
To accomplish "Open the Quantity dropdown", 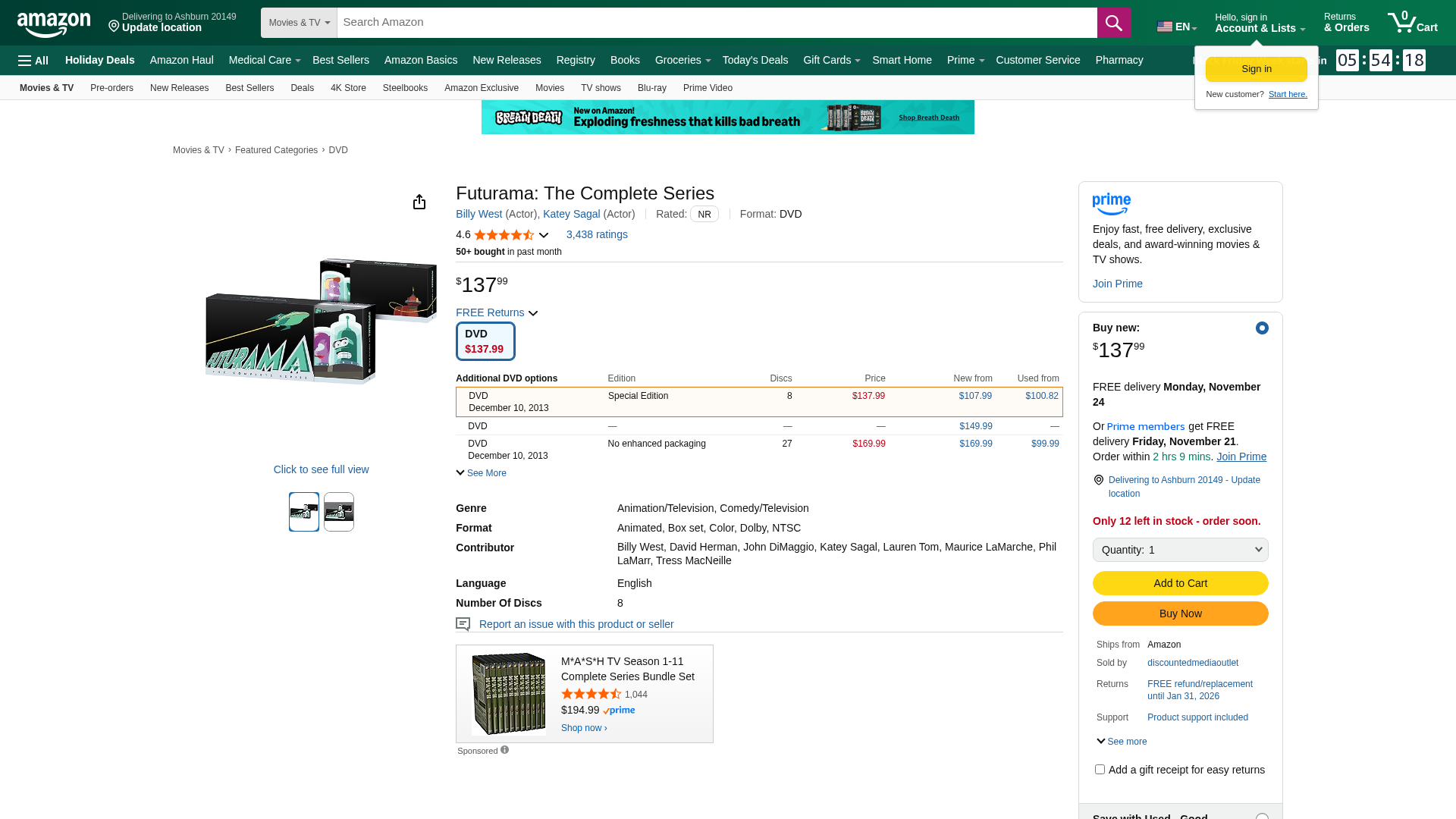I will click(1180, 550).
